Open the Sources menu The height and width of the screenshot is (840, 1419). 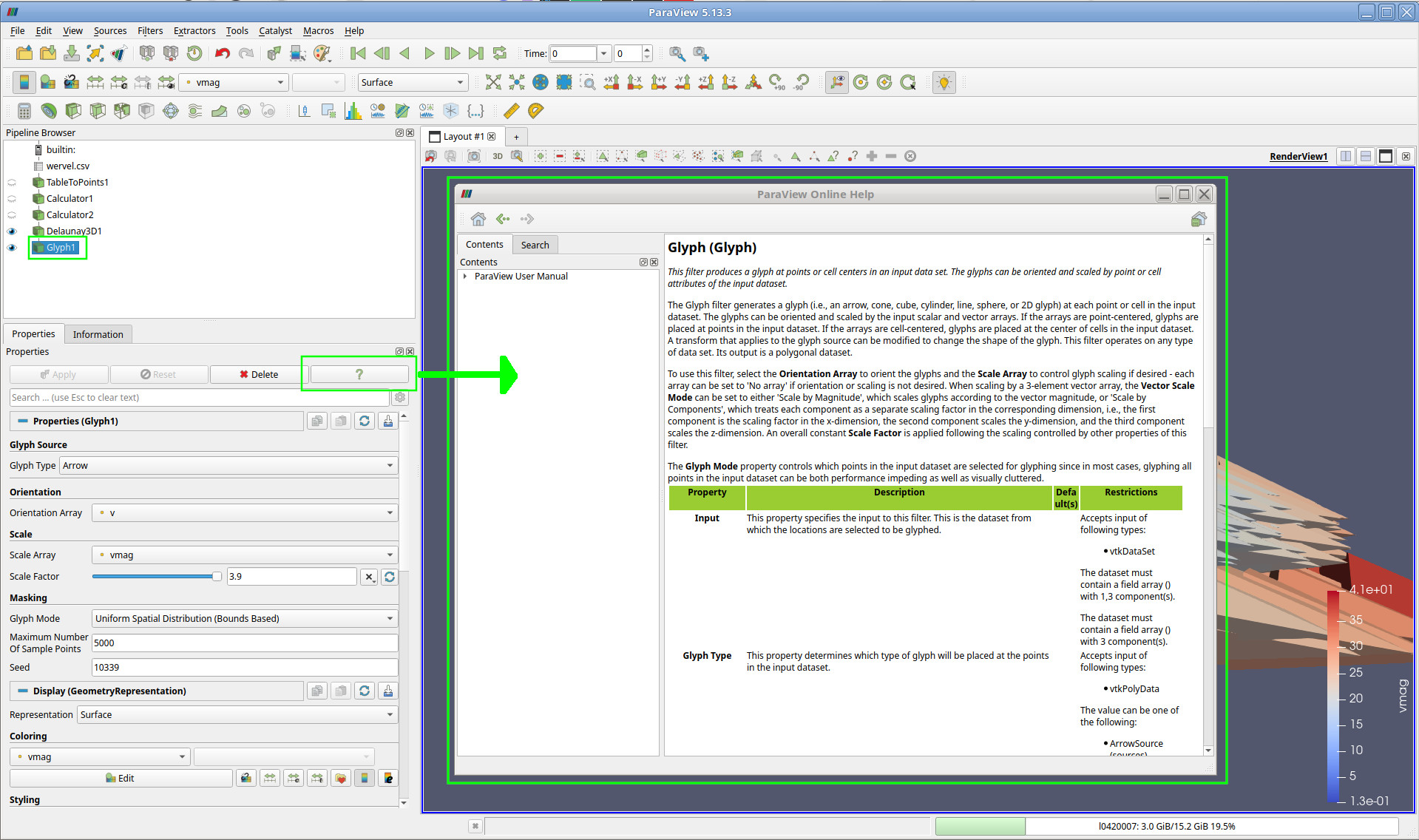pos(110,30)
